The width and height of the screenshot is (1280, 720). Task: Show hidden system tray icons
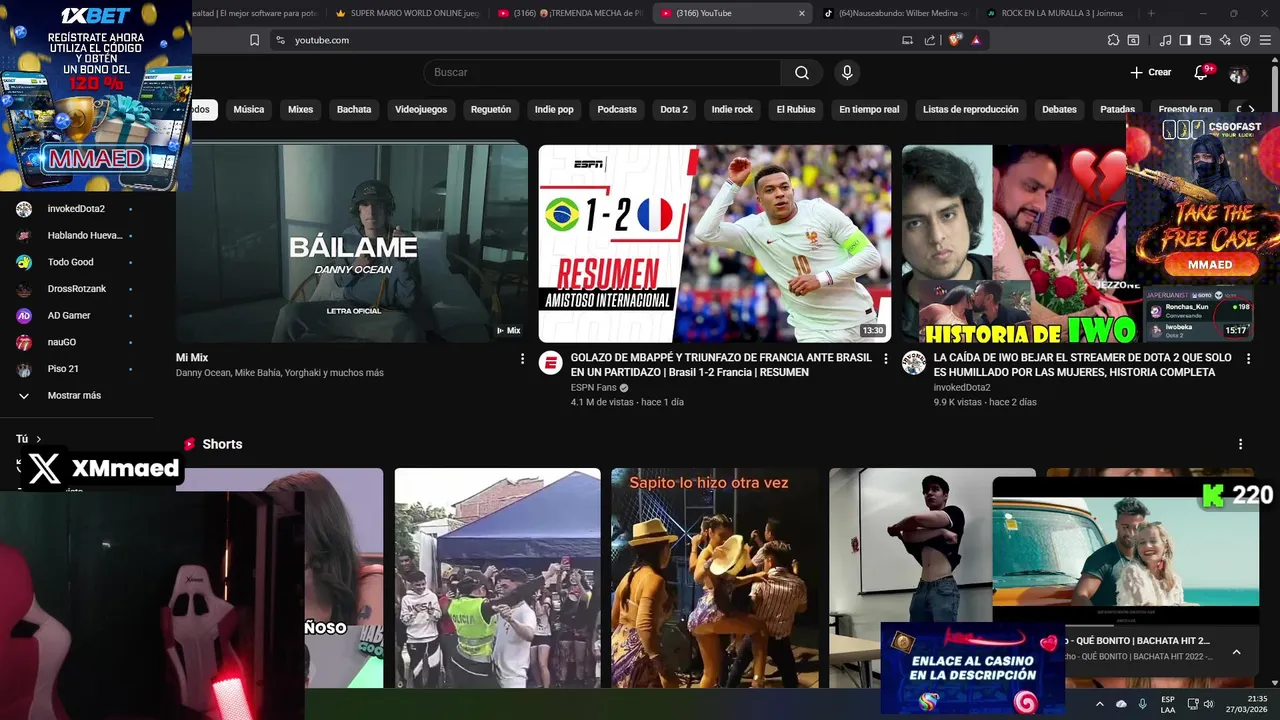coord(1099,704)
